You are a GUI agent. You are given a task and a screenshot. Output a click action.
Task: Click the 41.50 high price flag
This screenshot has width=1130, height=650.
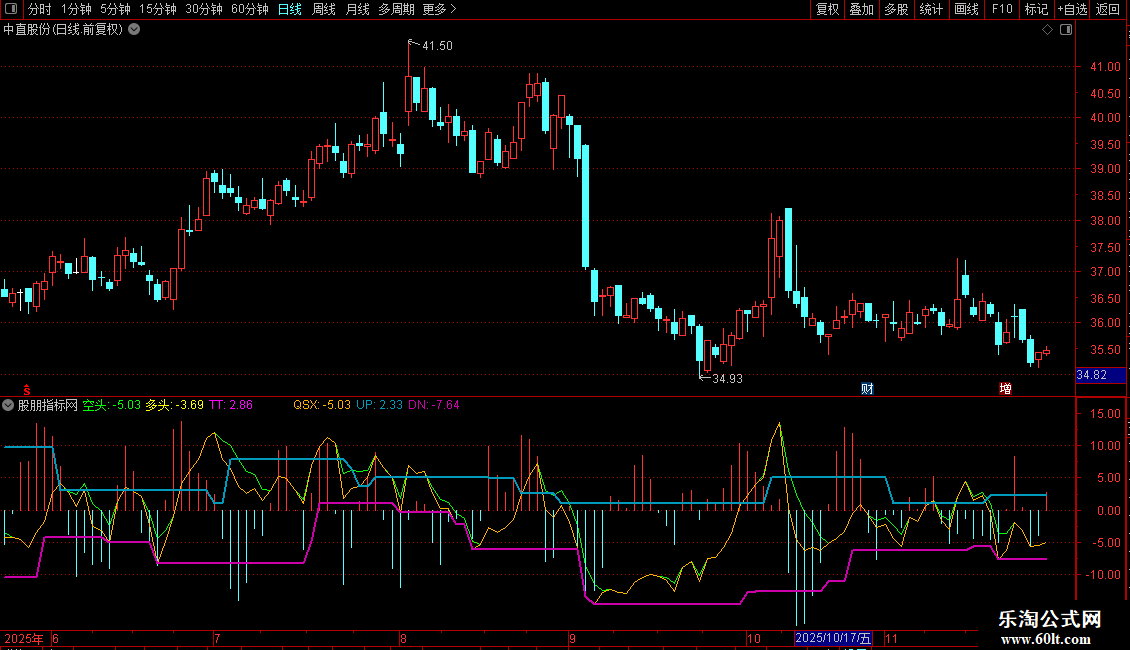point(436,46)
